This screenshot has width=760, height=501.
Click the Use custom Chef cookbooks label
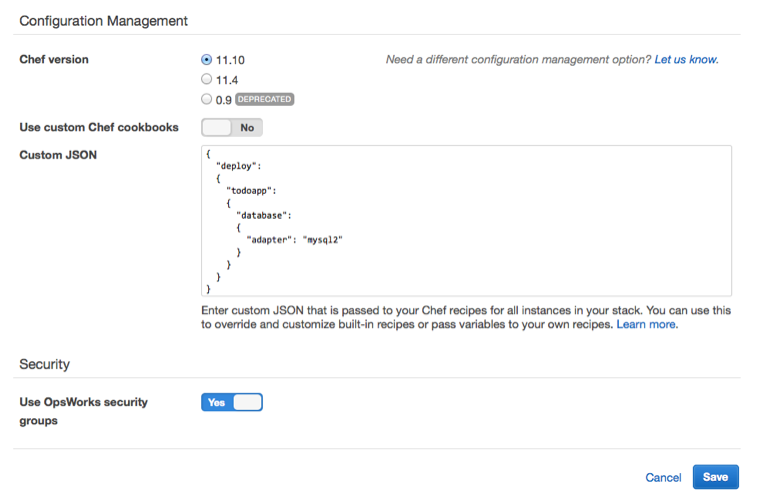pyautogui.click(x=99, y=127)
